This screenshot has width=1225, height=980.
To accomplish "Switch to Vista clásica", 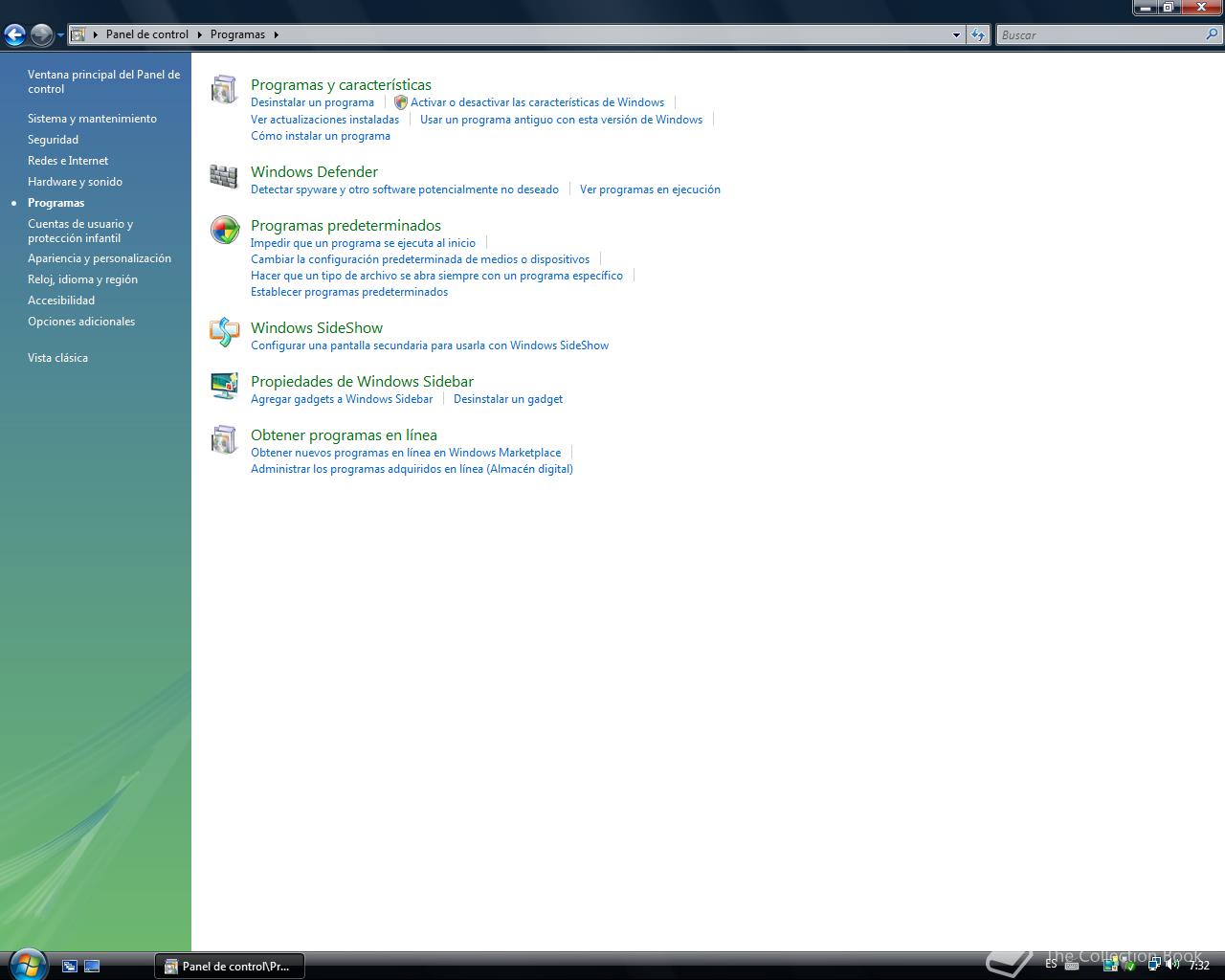I will tap(57, 358).
